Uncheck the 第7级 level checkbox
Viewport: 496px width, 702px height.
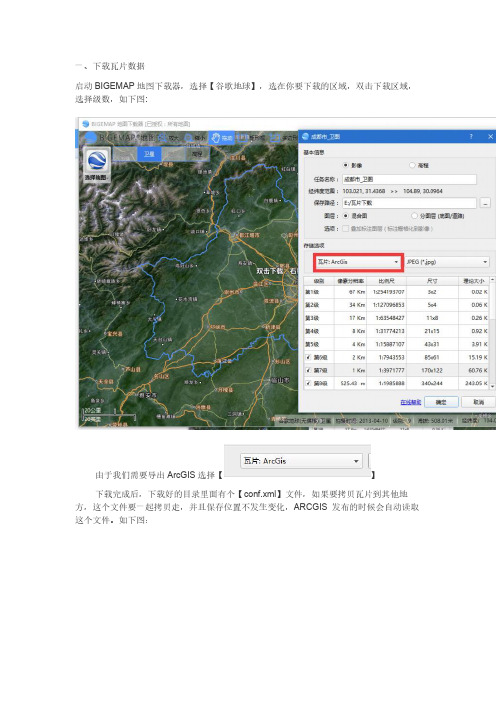(308, 370)
